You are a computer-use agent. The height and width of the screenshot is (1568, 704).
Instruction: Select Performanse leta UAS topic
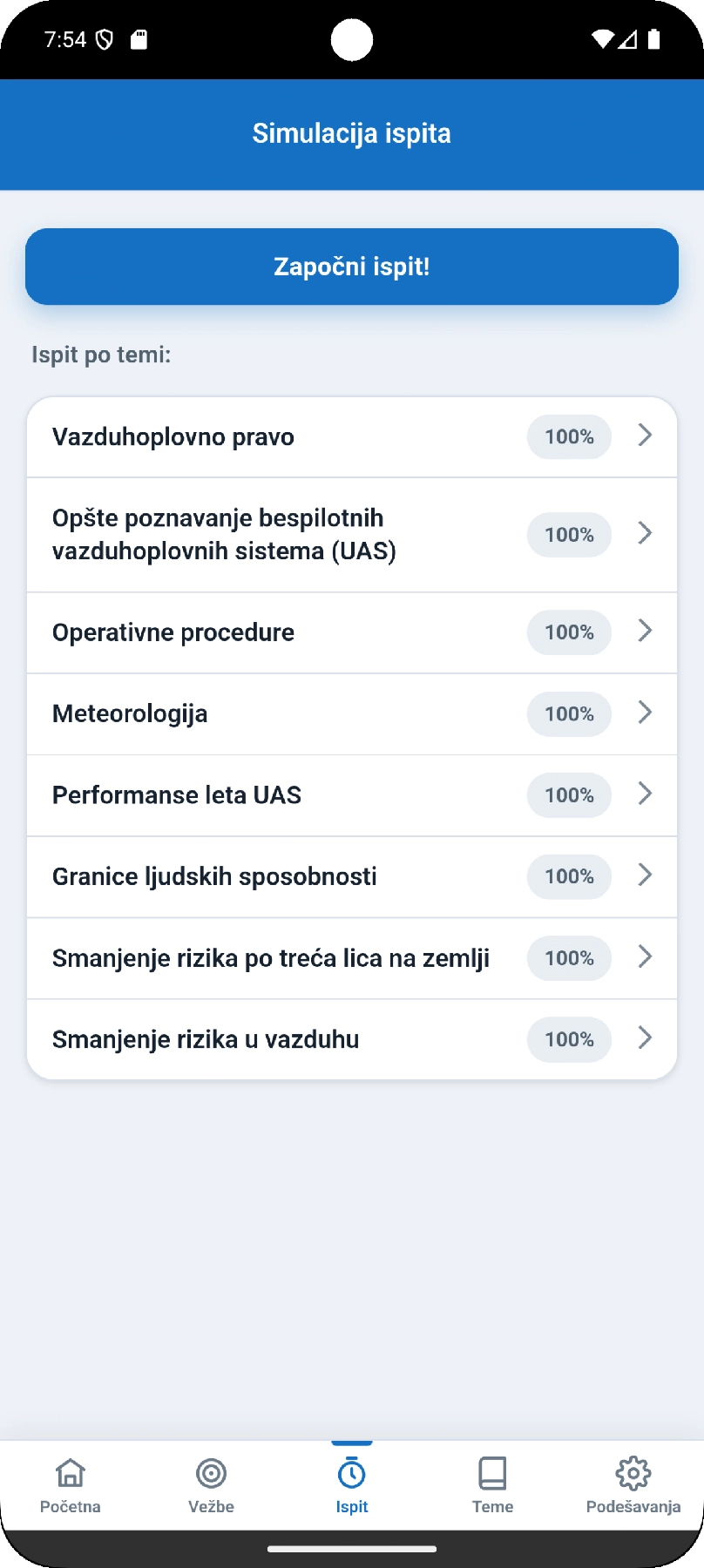[x=352, y=795]
